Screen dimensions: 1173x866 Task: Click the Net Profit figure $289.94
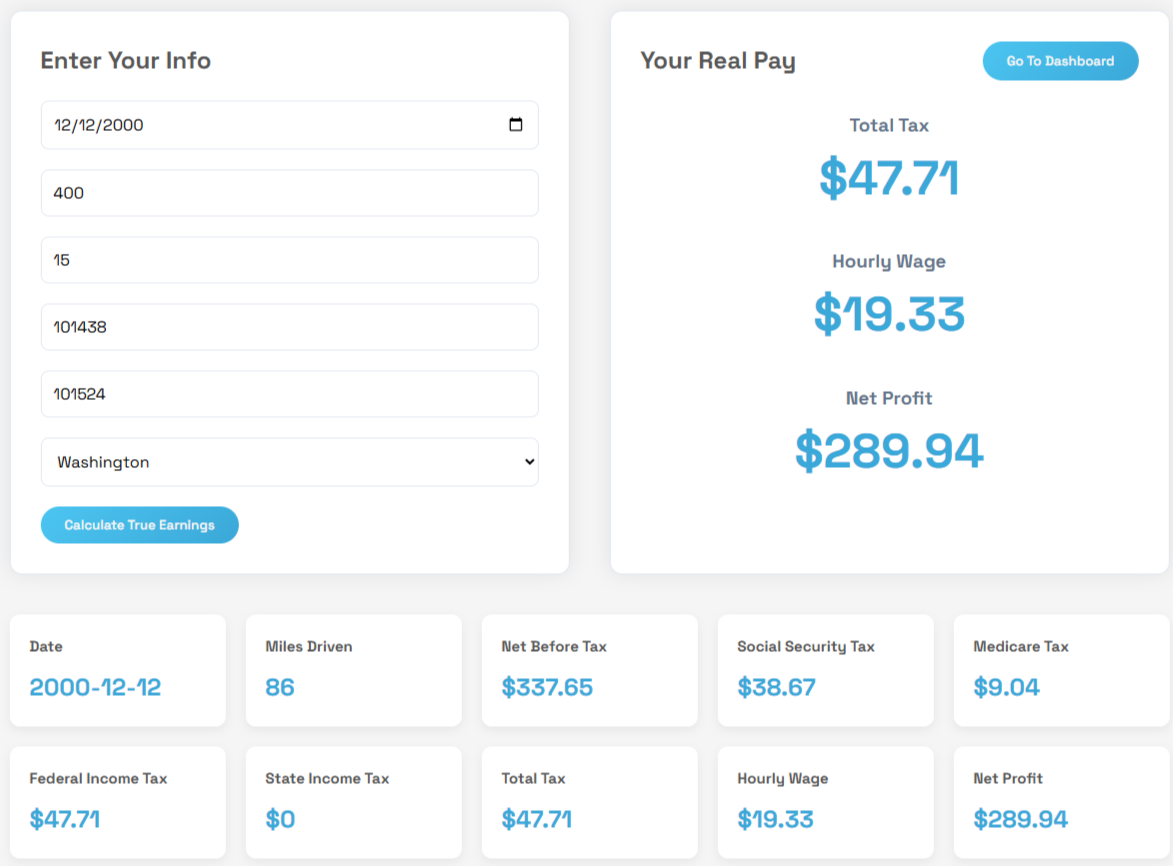point(889,451)
